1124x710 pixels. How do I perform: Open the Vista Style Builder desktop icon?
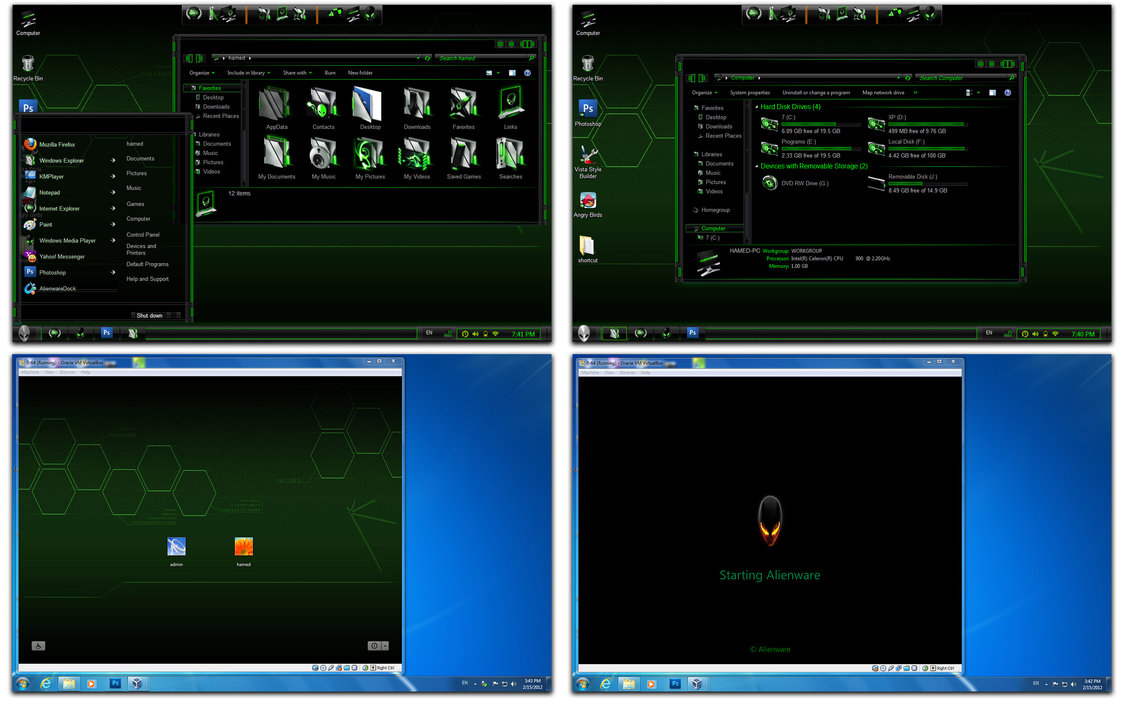tap(588, 162)
